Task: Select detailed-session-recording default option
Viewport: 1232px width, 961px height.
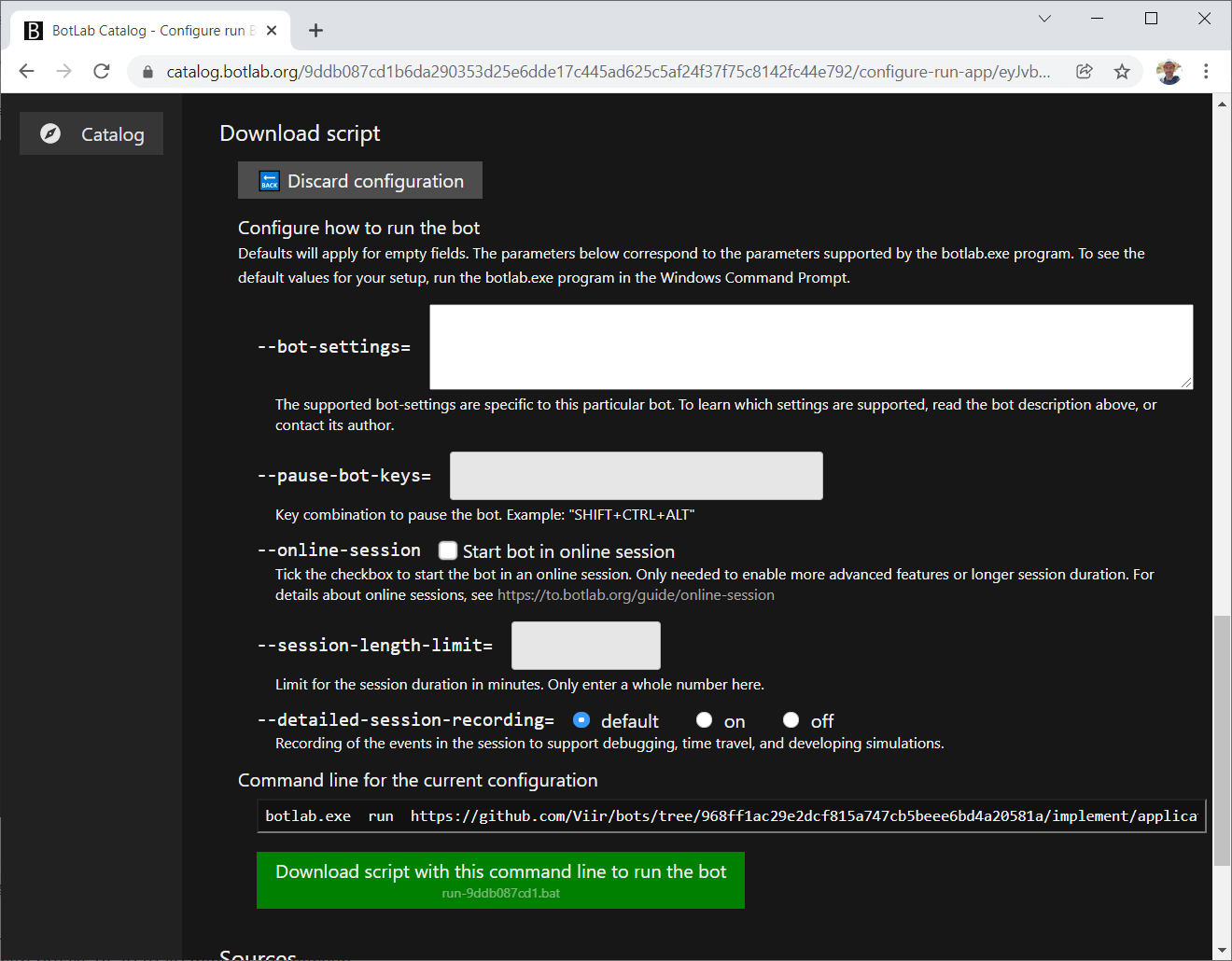Action: [x=581, y=719]
